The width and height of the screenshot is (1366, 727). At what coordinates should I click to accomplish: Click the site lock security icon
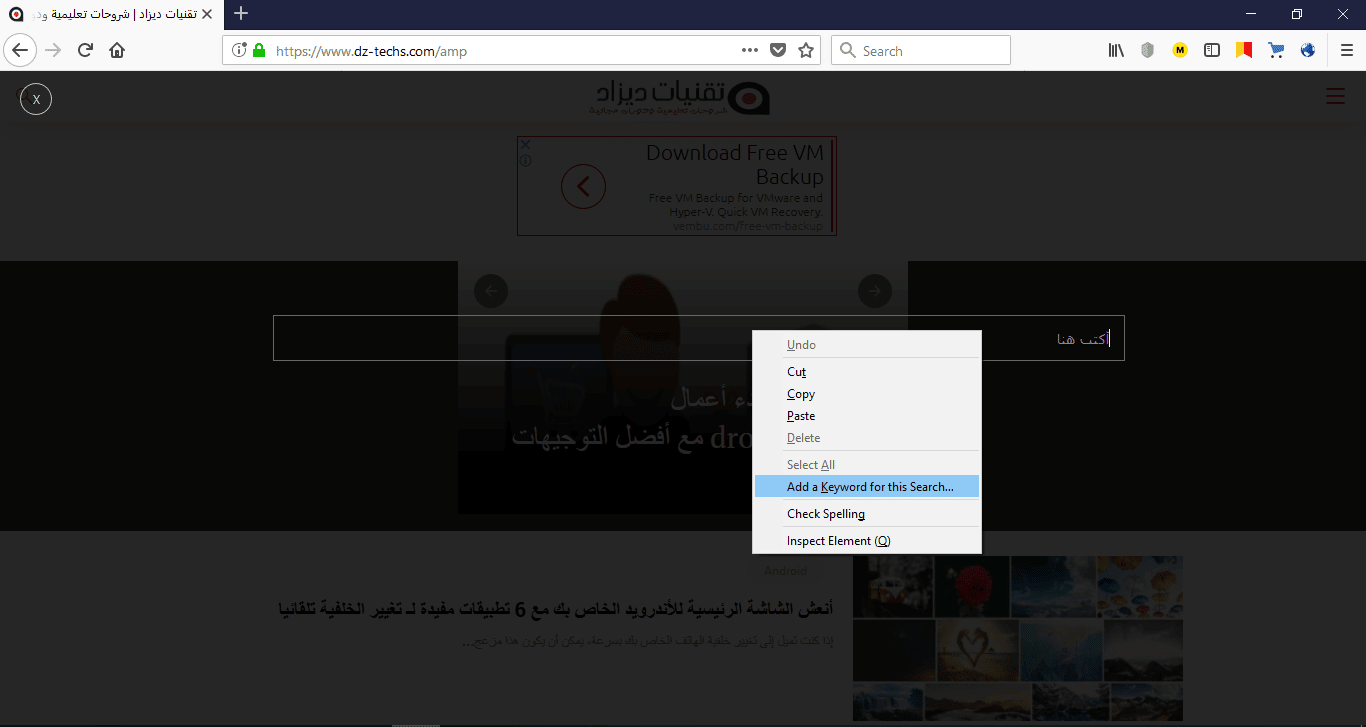[x=258, y=50]
